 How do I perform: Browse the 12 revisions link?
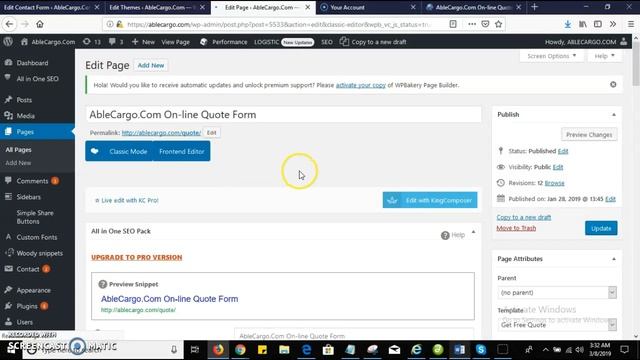(554, 183)
